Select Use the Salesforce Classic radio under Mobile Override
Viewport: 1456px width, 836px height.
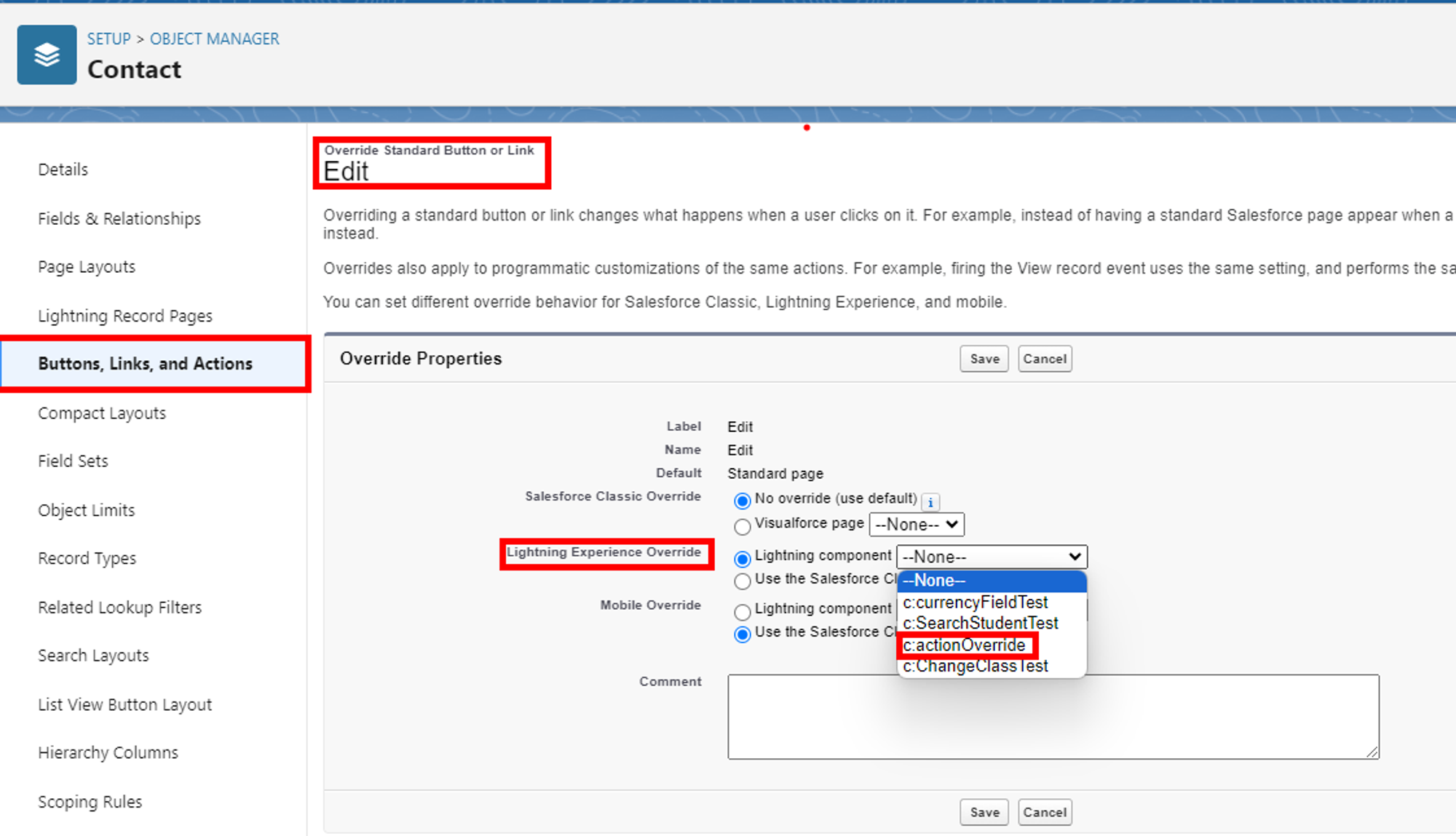click(x=743, y=634)
